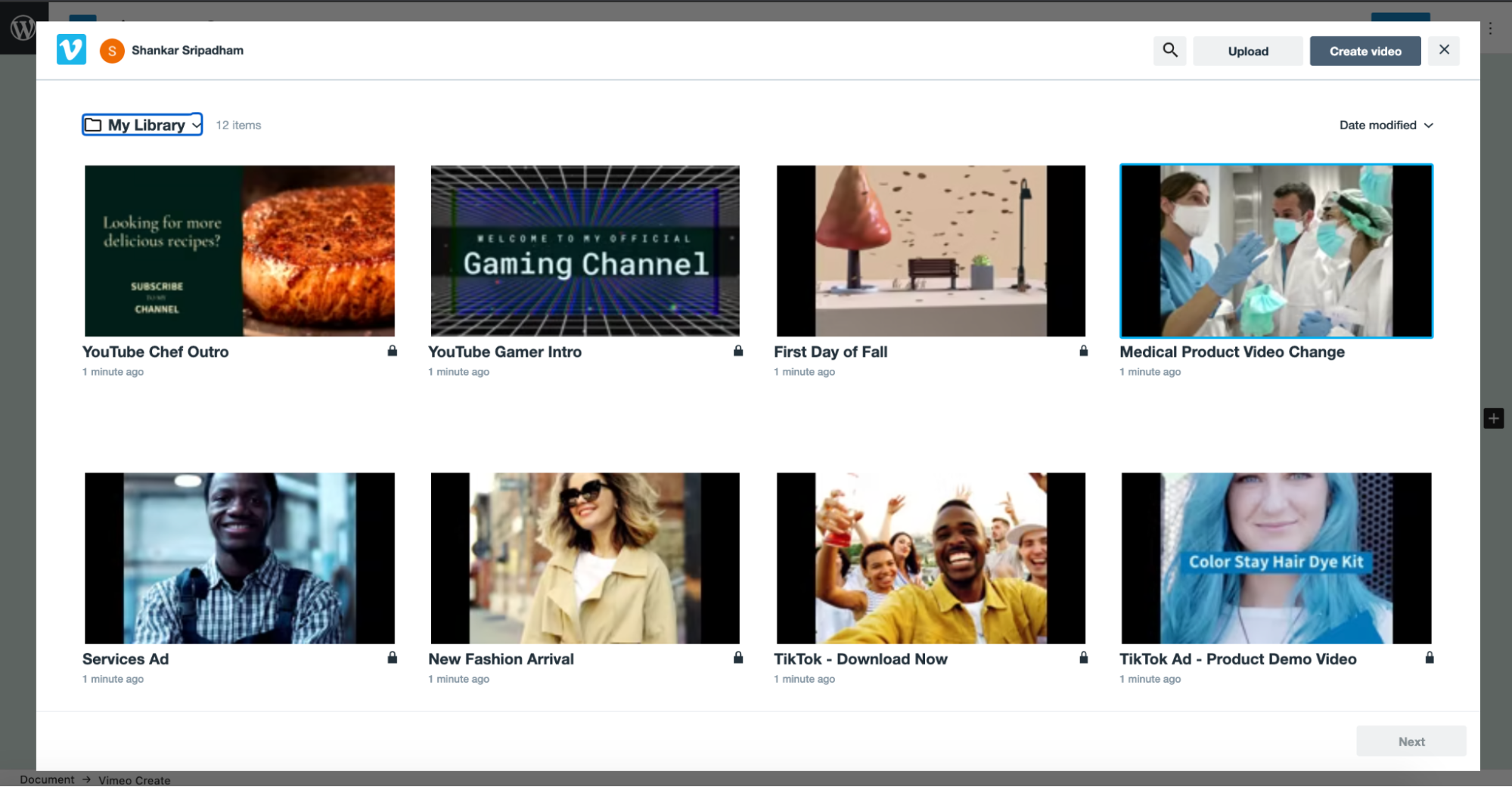Viewport: 1512px width, 787px height.
Task: Click the lock icon beside TikTok Ad - Product Demo Video
Action: [1429, 658]
